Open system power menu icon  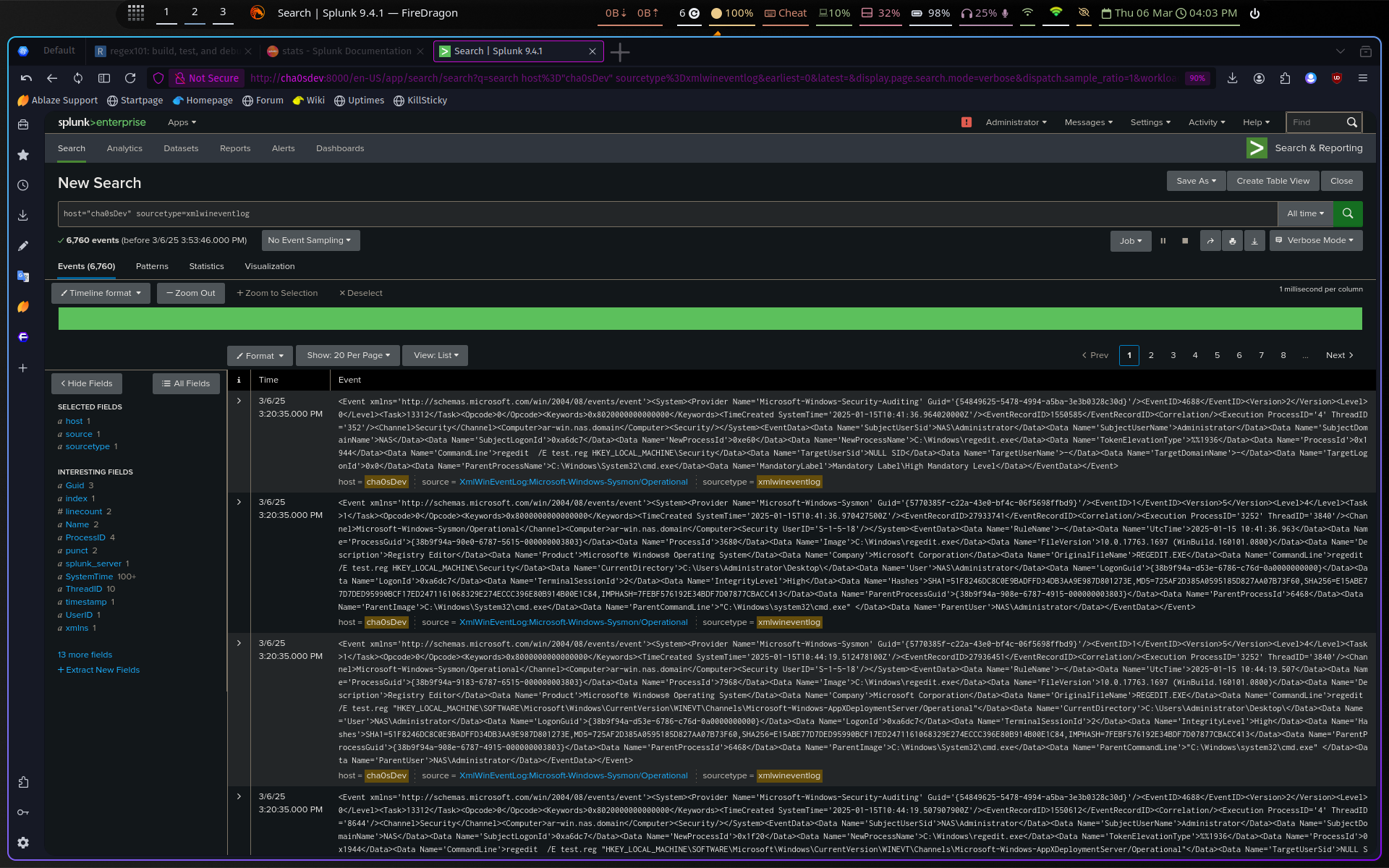click(x=1255, y=13)
